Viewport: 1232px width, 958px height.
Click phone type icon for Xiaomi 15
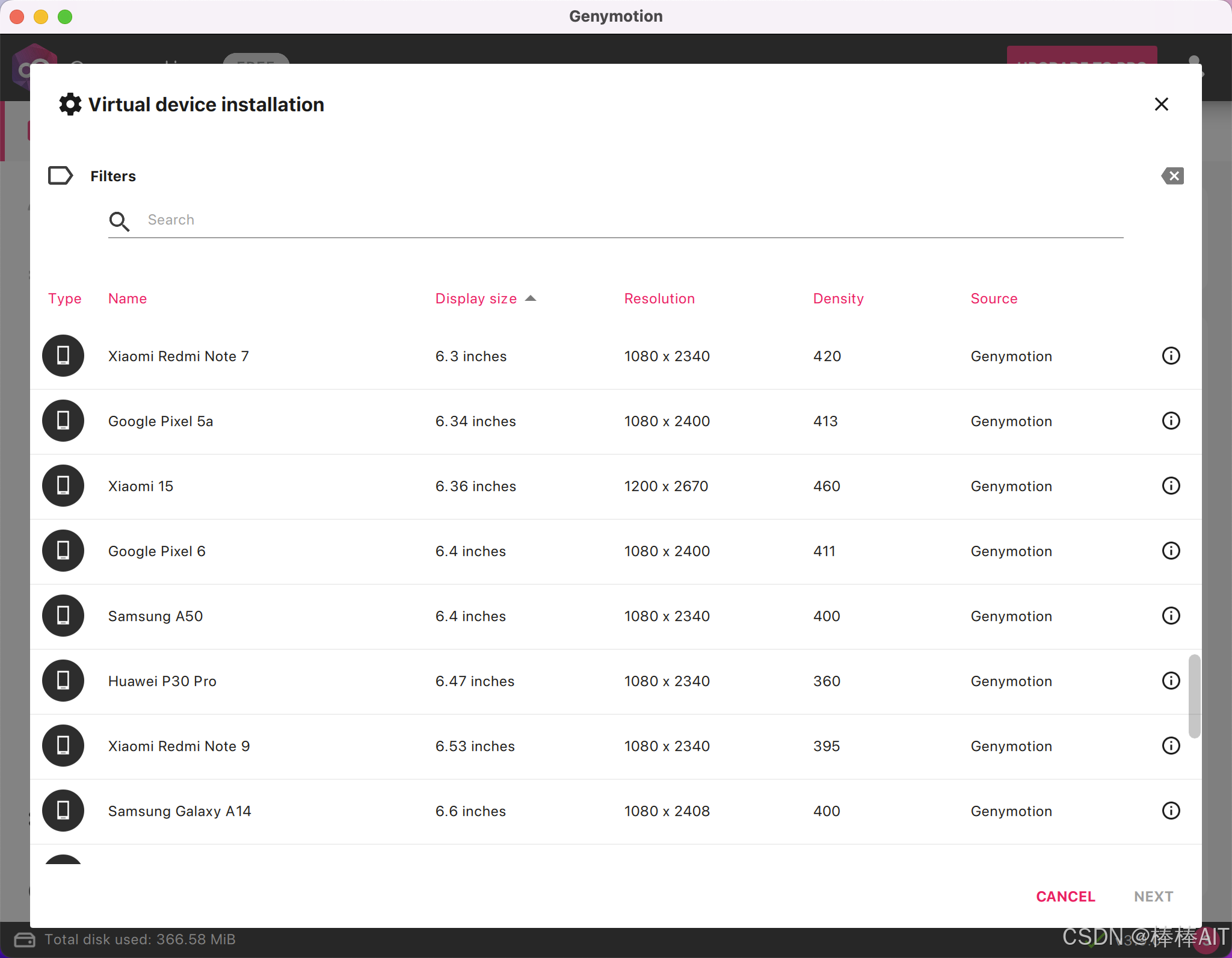point(63,486)
